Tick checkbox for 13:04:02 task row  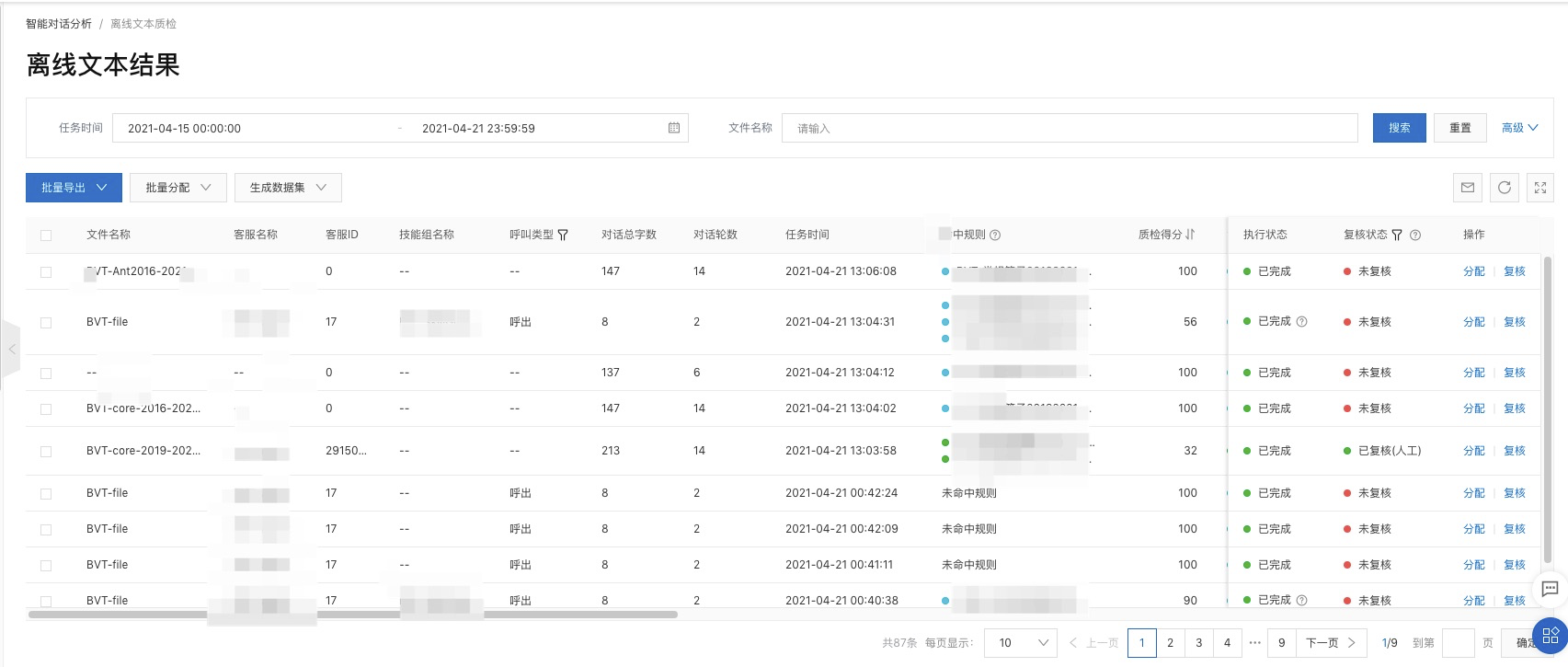[46, 409]
